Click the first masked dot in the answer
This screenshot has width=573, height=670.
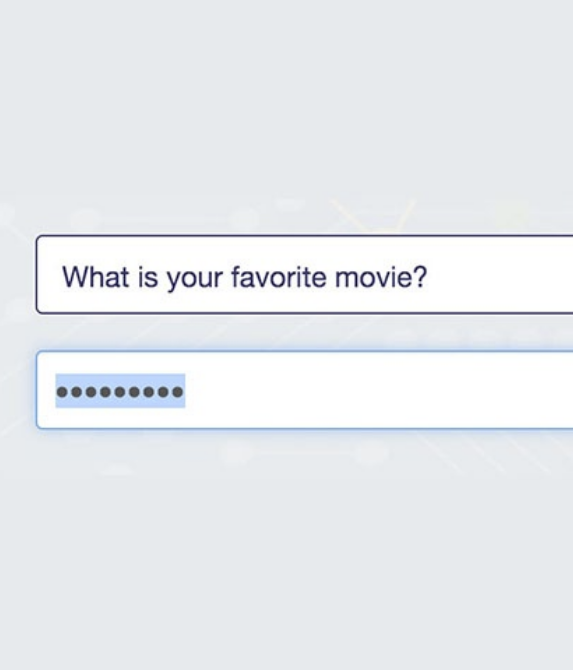click(x=62, y=392)
